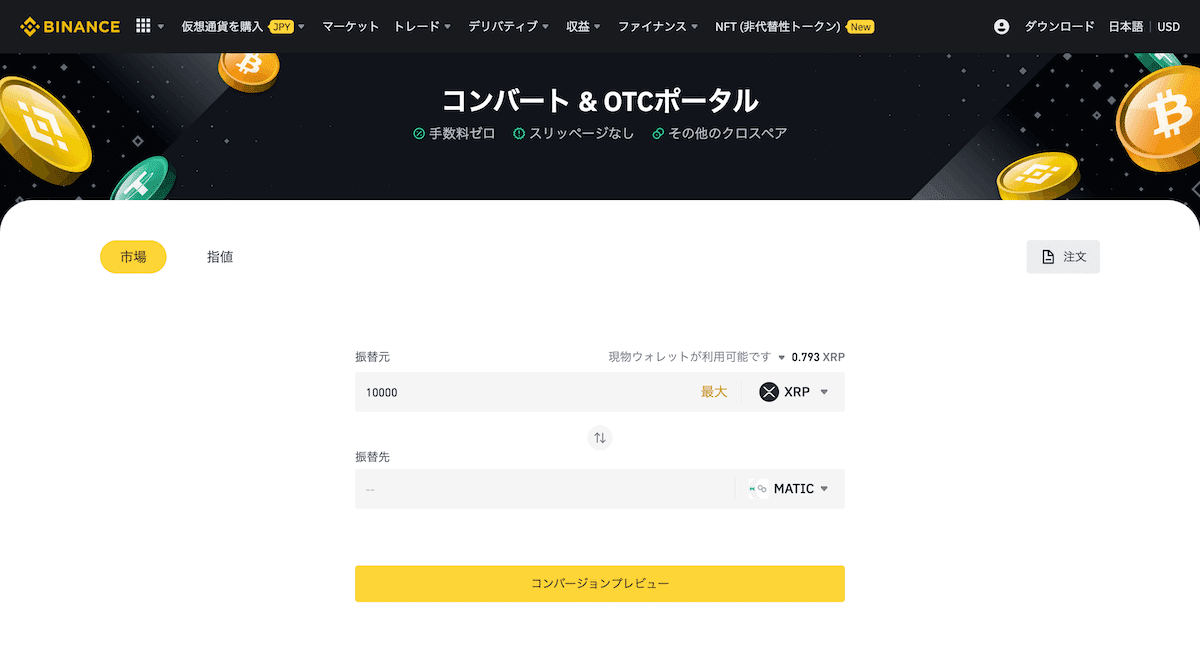1200x658 pixels.
Task: Open the Binance logo home link
Action: [70, 26]
